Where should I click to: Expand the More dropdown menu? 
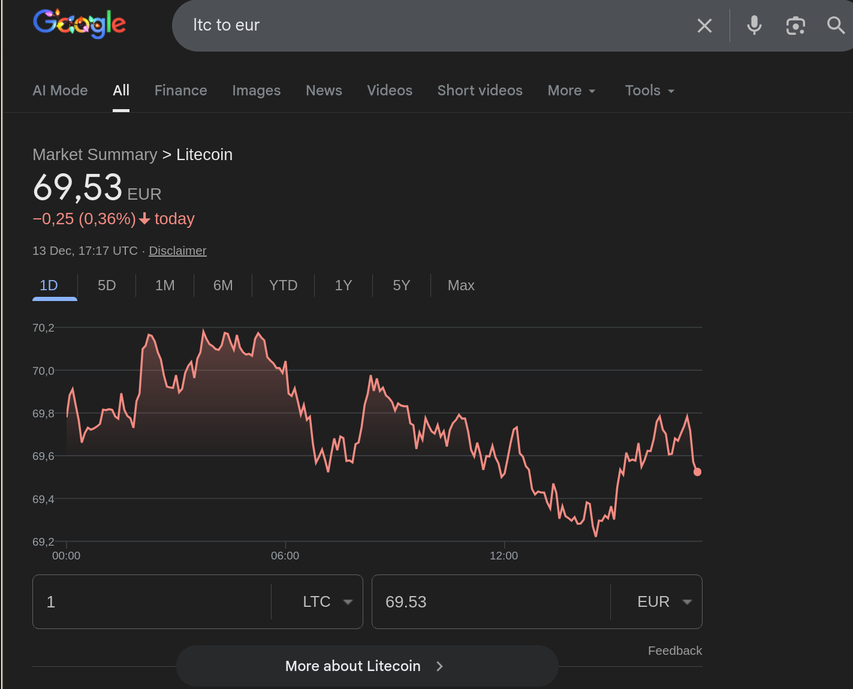pos(571,90)
